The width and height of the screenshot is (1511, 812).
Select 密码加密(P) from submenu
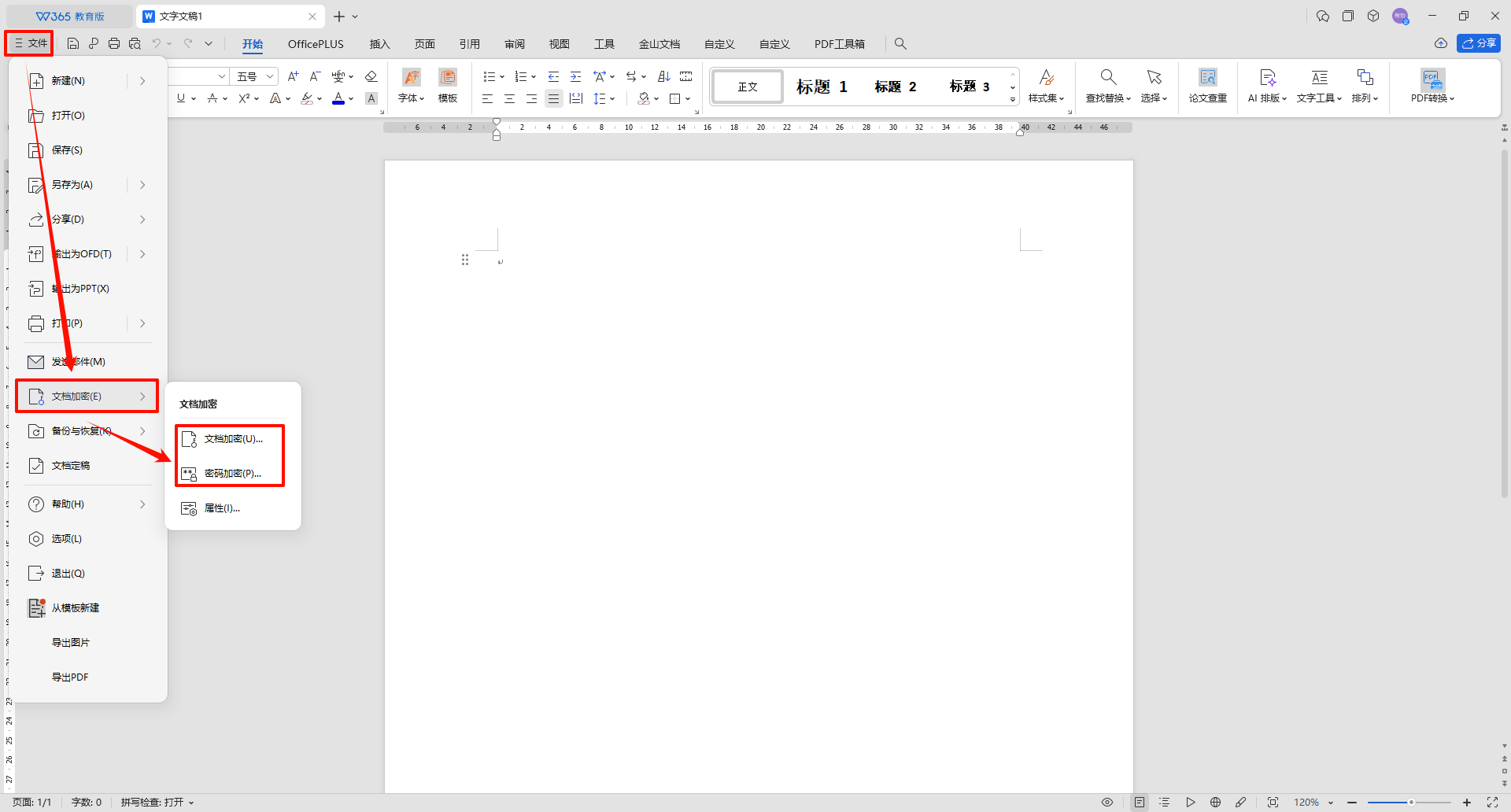tap(232, 474)
